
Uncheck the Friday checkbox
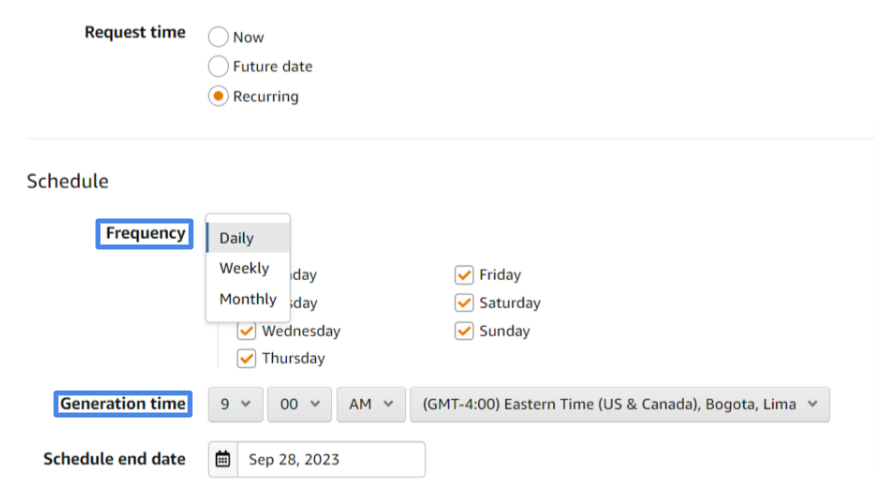(x=464, y=274)
